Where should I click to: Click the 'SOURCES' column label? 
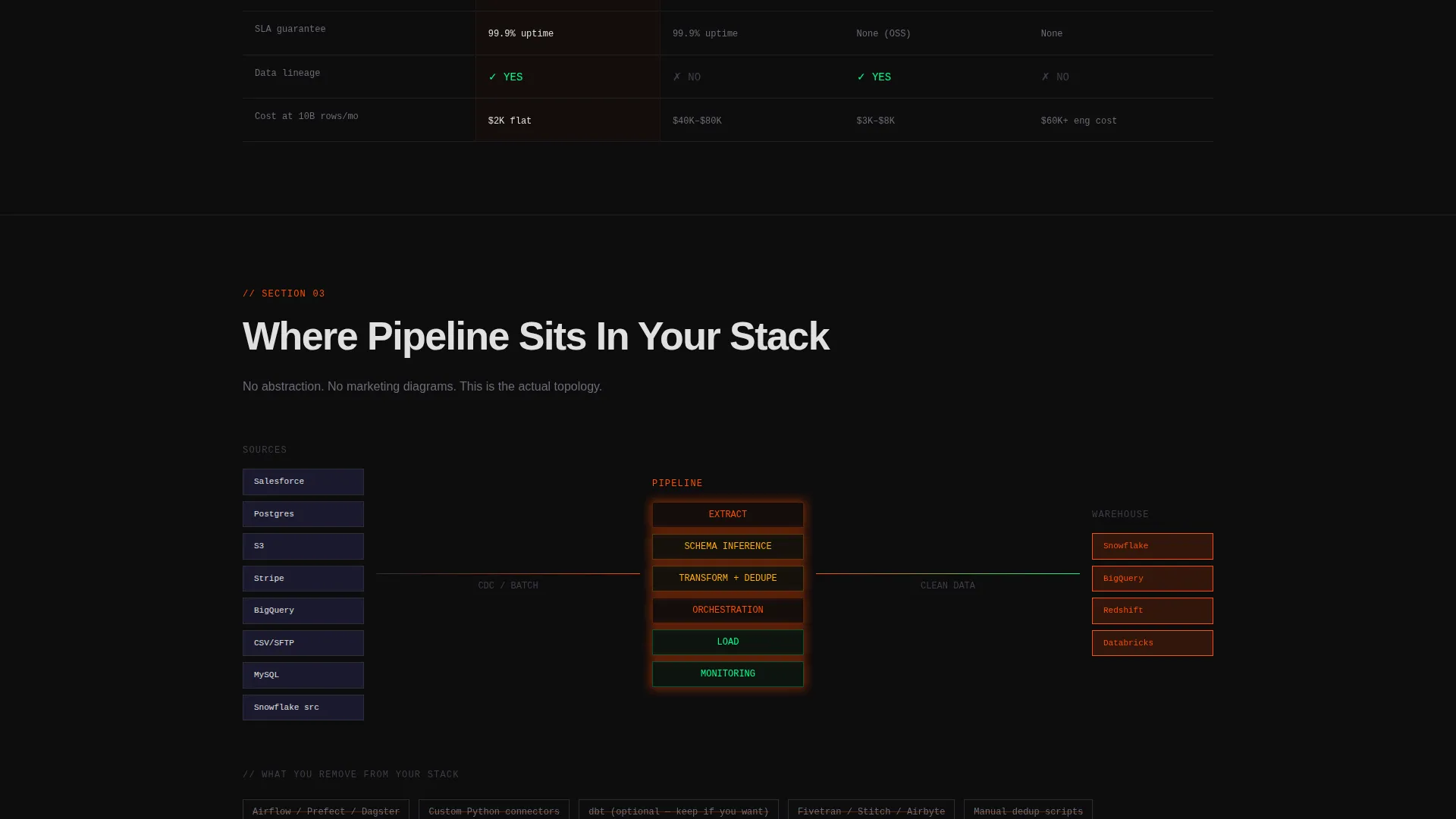pyautogui.click(x=265, y=450)
